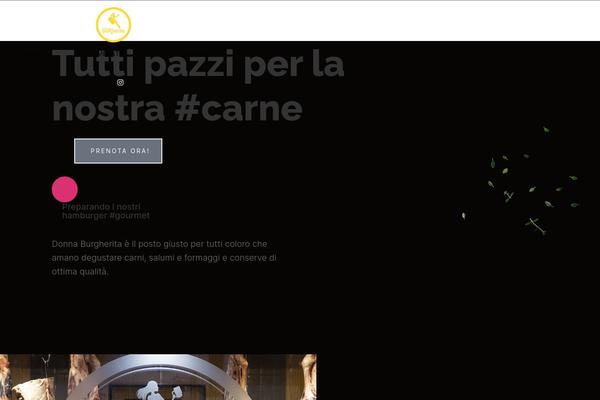The image size is (600, 400).
Task: Open the butcher shop photo thumbnail
Action: 158,377
